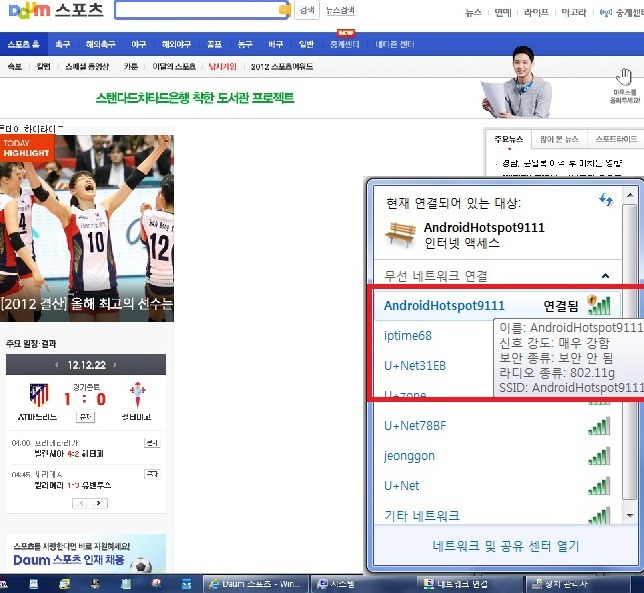Open the 스페셜 동영상 submenu link
The width and height of the screenshot is (644, 593).
[x=87, y=67]
